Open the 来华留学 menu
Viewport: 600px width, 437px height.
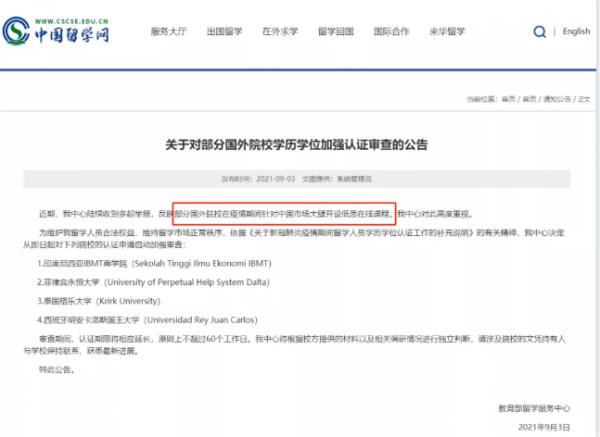447,31
